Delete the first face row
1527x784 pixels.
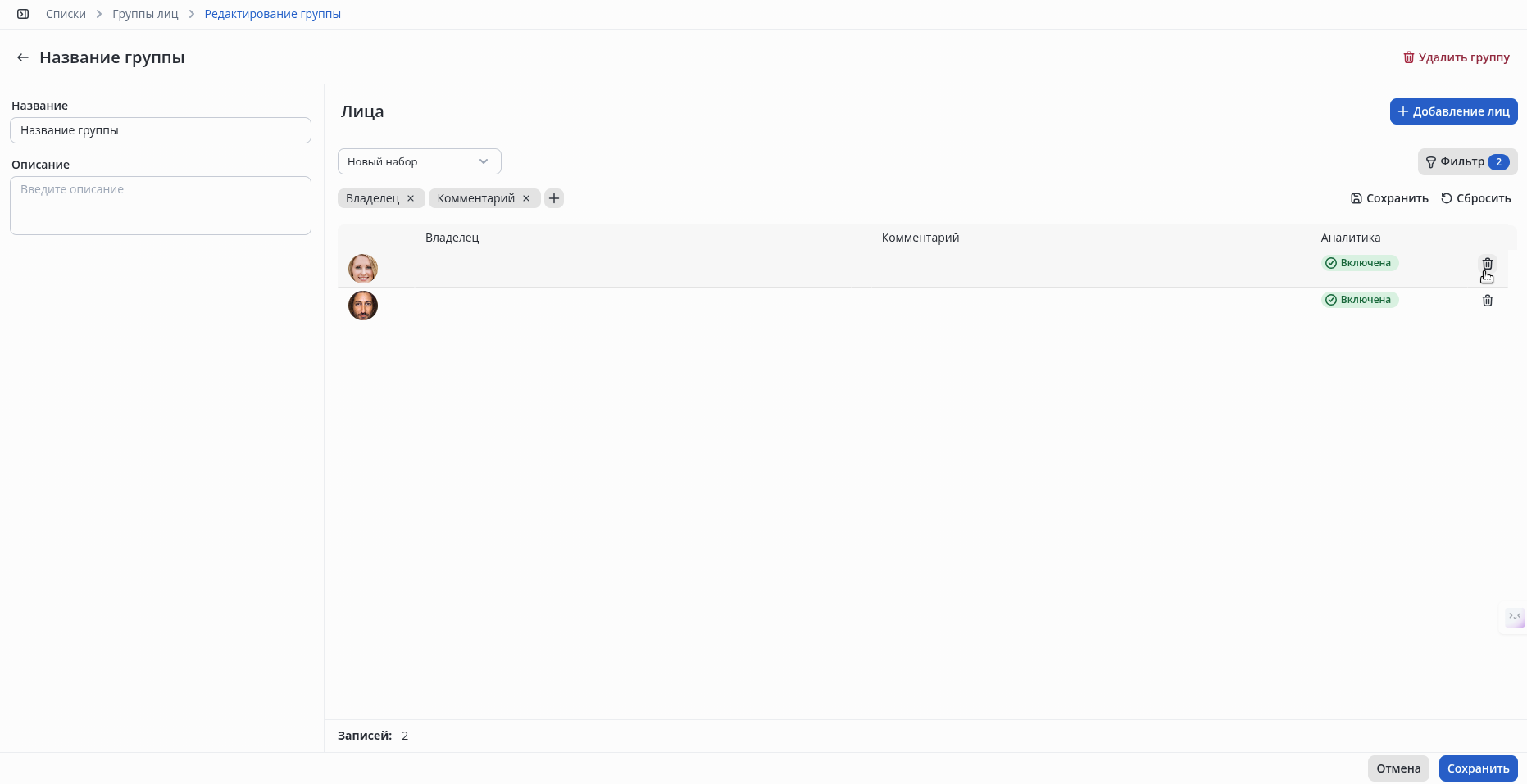point(1488,264)
